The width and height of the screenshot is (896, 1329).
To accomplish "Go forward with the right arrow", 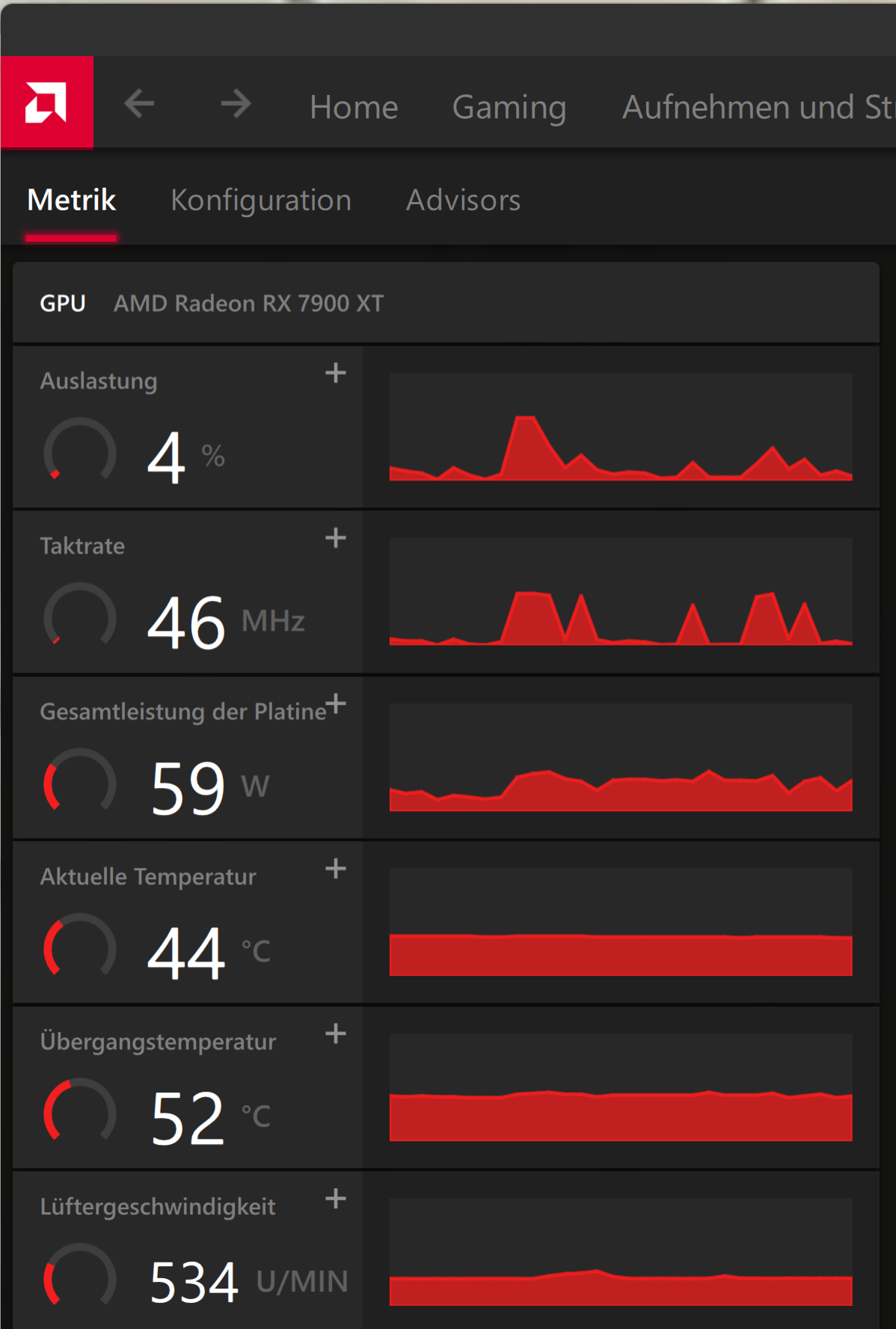I will click(236, 104).
